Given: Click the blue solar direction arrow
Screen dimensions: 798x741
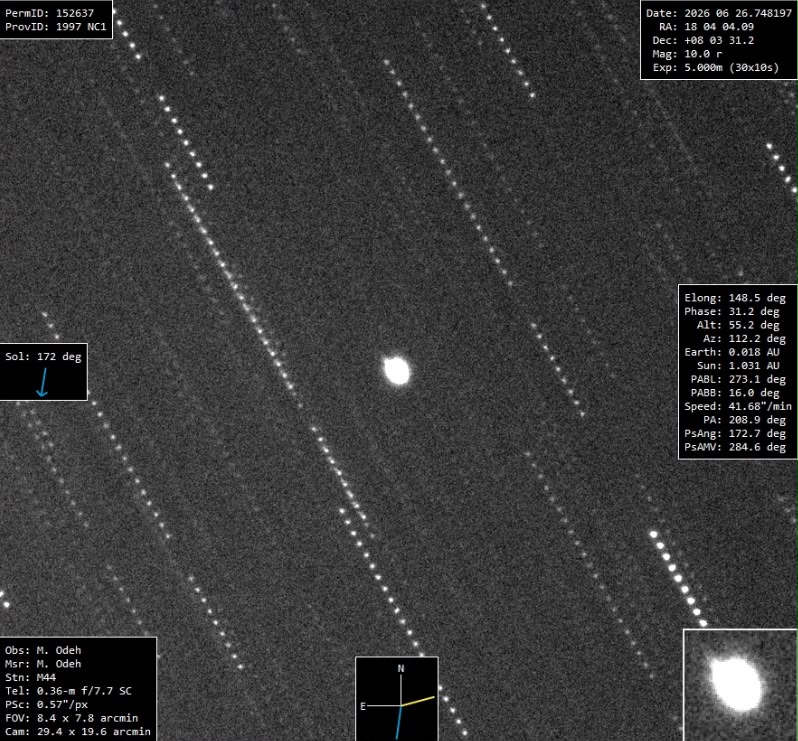Looking at the screenshot, I should pyautogui.click(x=42, y=382).
